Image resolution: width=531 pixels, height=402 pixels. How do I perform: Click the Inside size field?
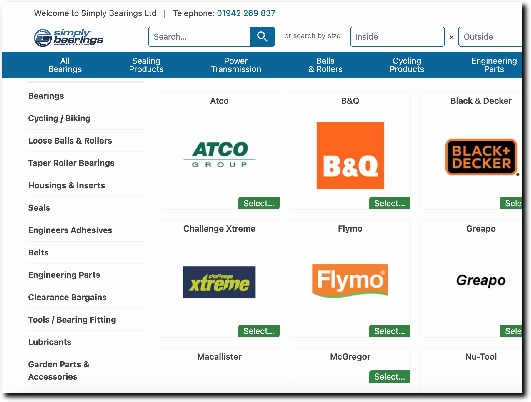click(x=397, y=37)
